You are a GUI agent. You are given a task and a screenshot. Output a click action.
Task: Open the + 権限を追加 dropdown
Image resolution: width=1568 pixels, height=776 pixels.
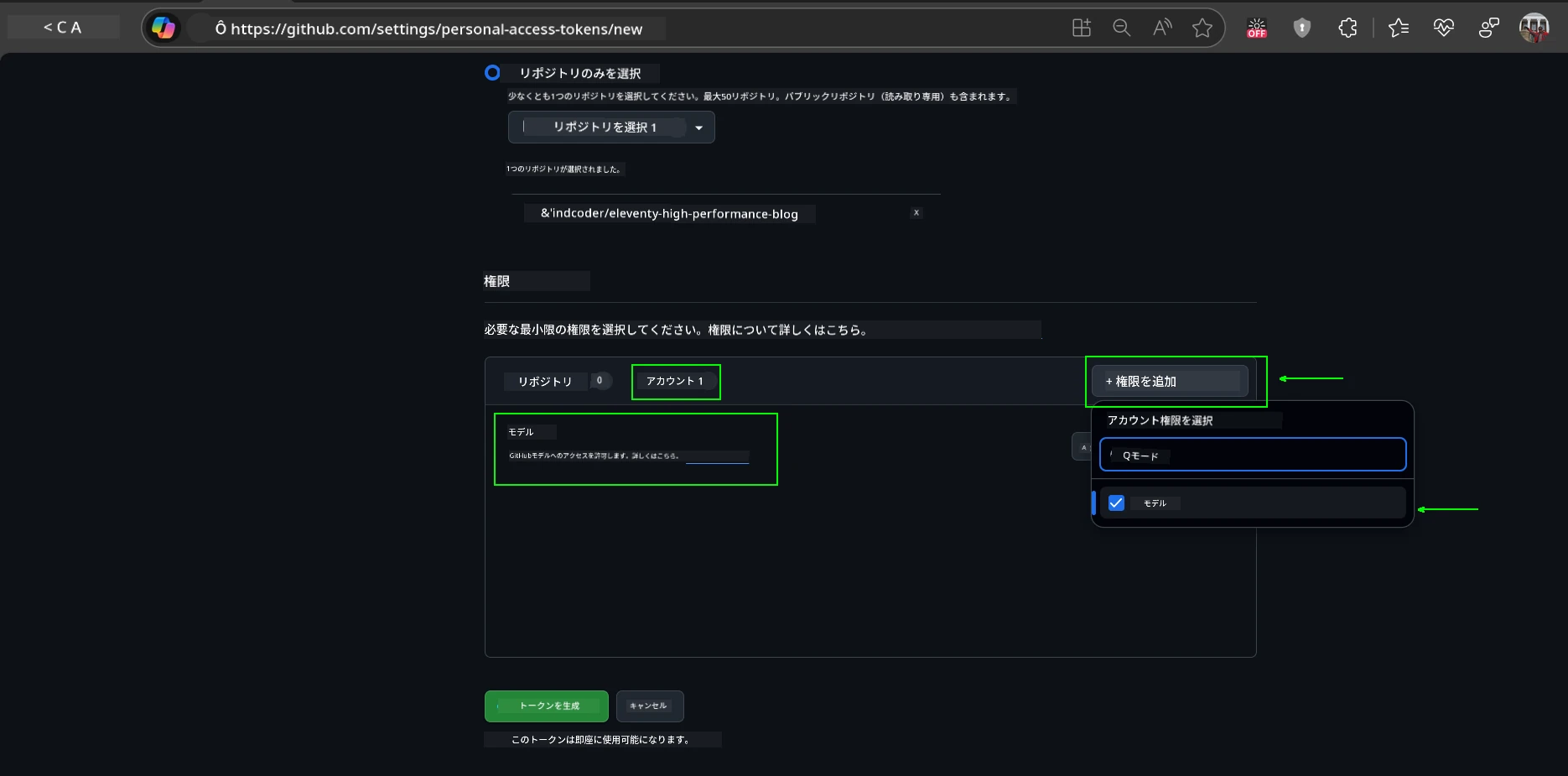pyautogui.click(x=1170, y=381)
